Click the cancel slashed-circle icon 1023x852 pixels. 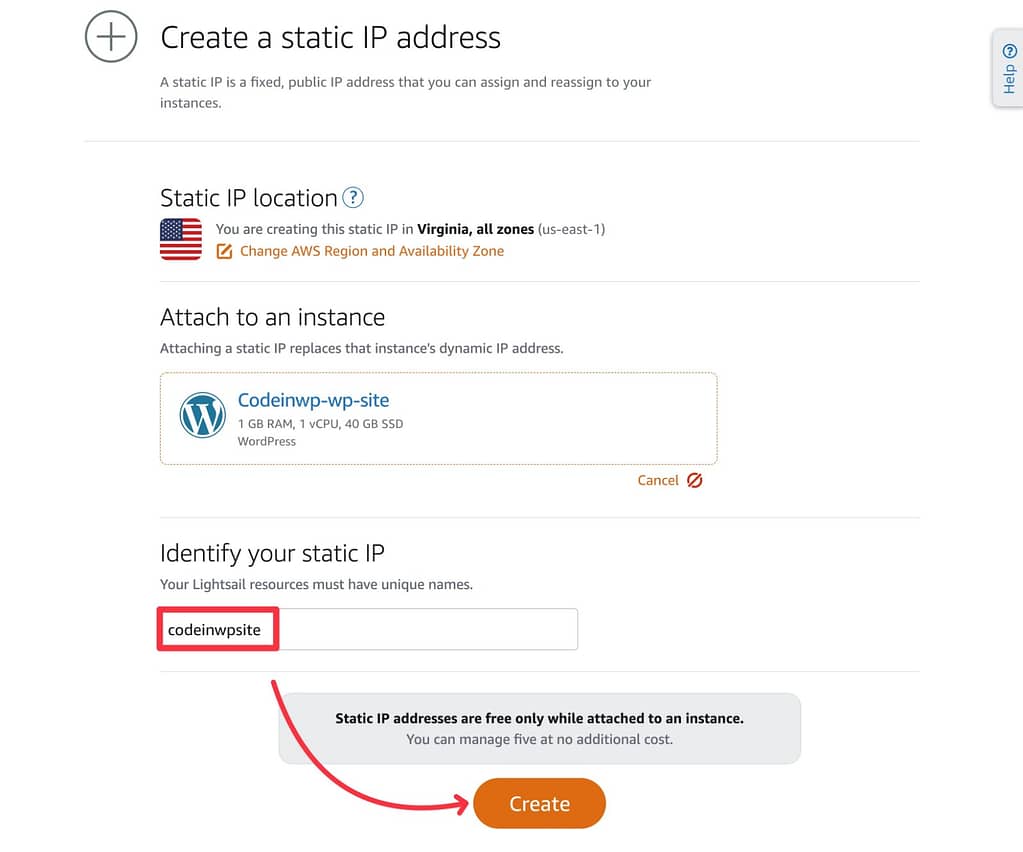pos(695,480)
